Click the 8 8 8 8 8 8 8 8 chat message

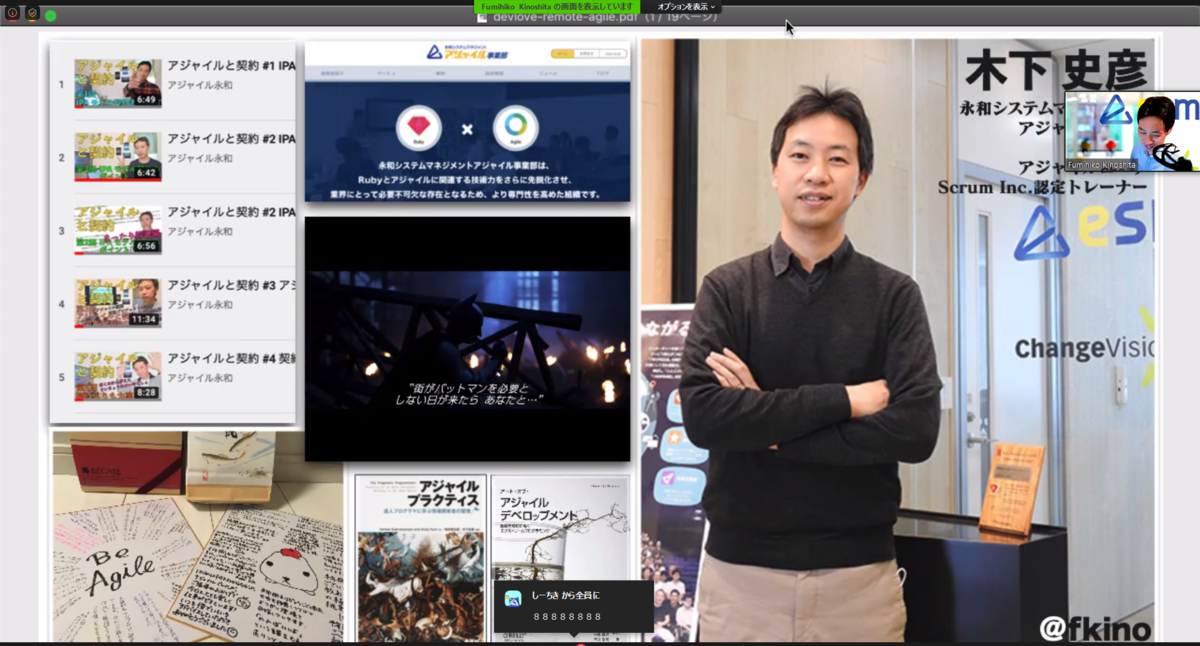pos(567,617)
